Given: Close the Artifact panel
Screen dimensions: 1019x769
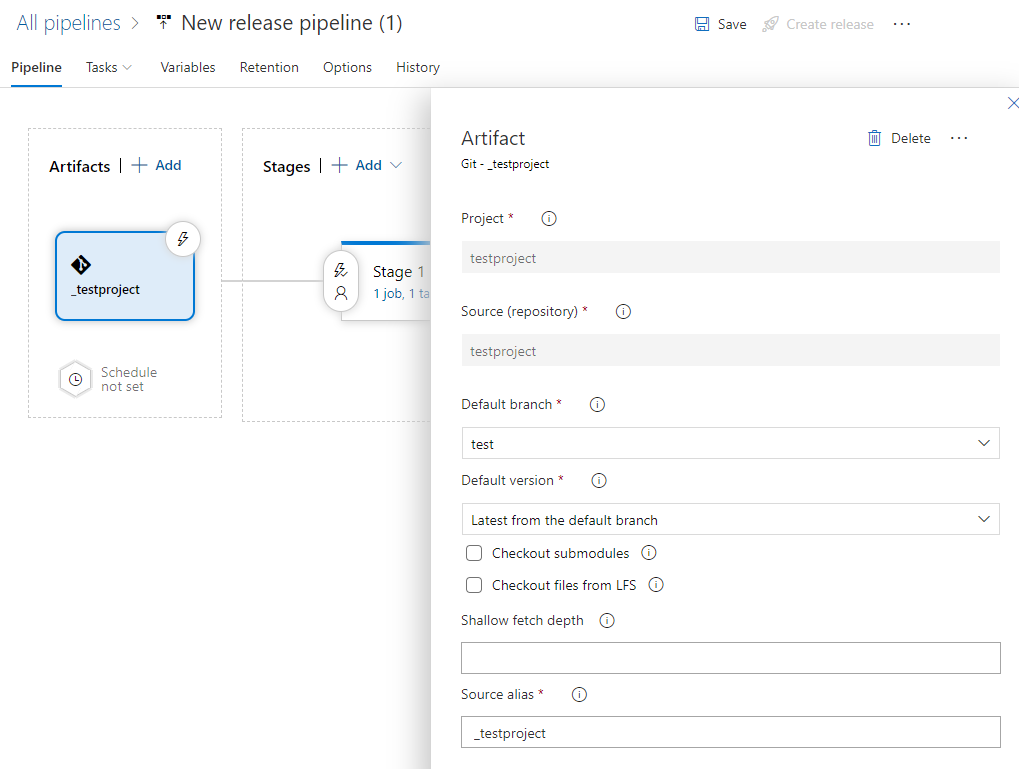Looking at the screenshot, I should click(1012, 103).
